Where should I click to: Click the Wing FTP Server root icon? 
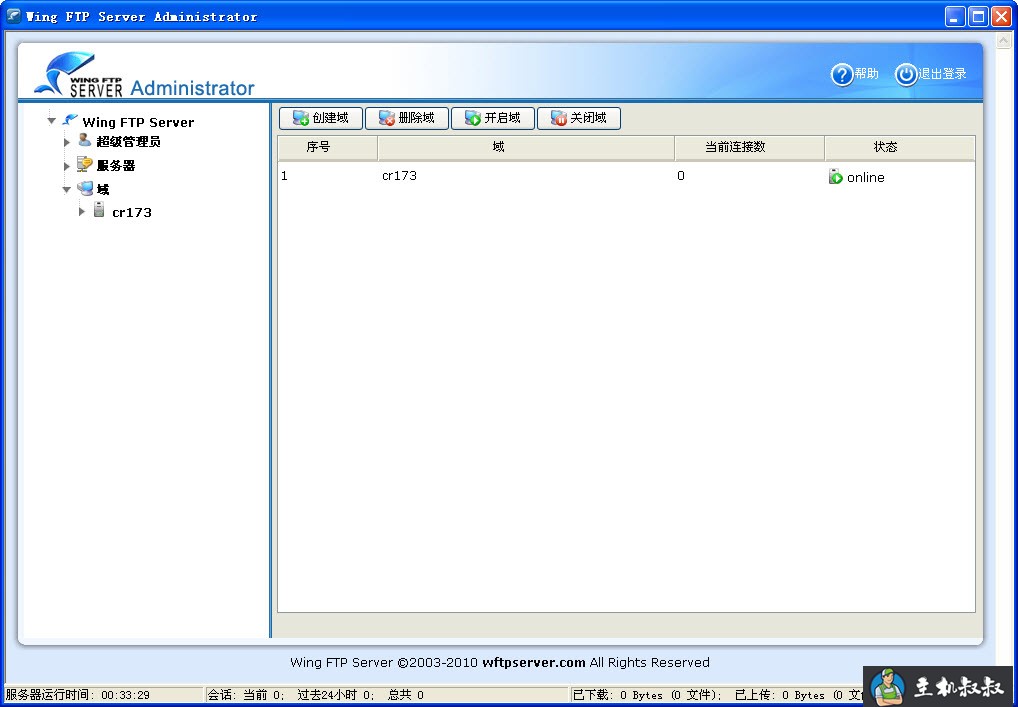point(70,119)
